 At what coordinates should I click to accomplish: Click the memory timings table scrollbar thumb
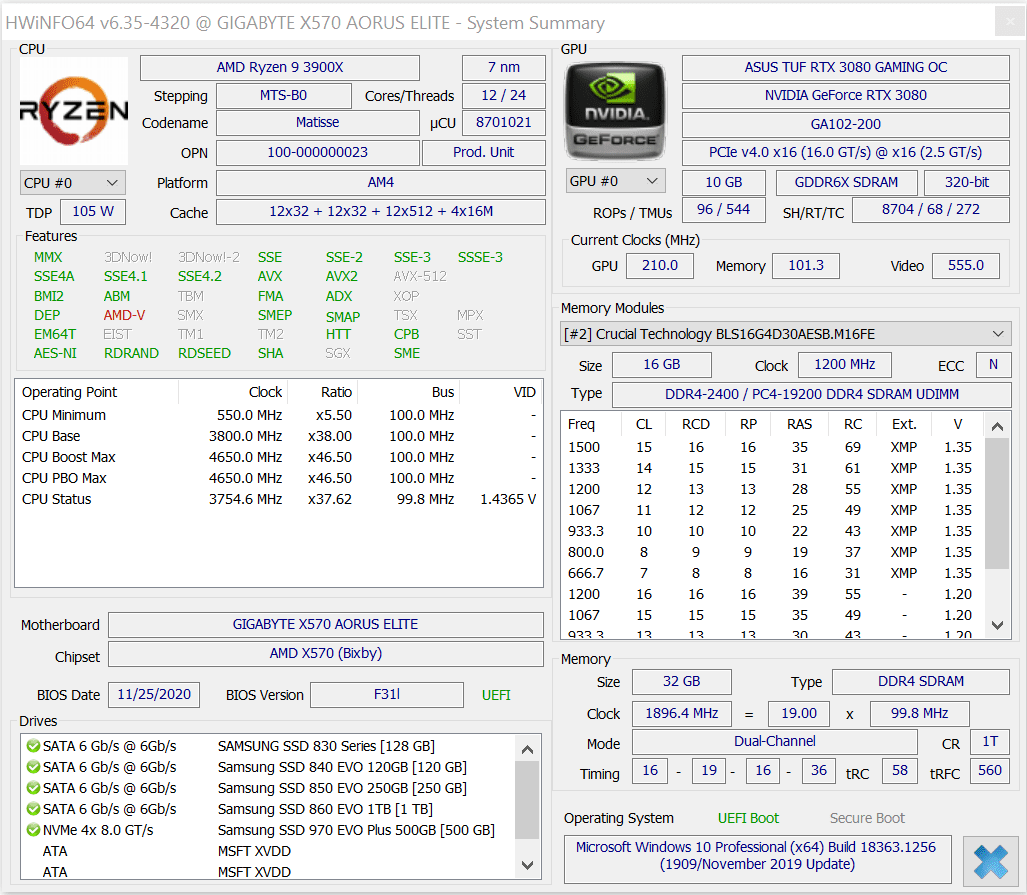[x=997, y=504]
